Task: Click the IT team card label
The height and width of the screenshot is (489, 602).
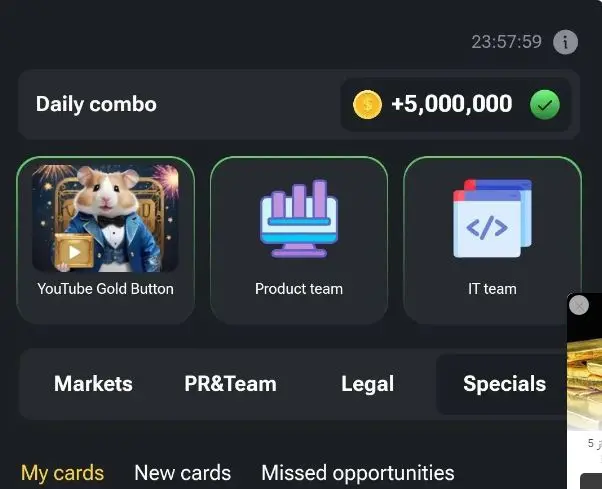Action: point(492,289)
